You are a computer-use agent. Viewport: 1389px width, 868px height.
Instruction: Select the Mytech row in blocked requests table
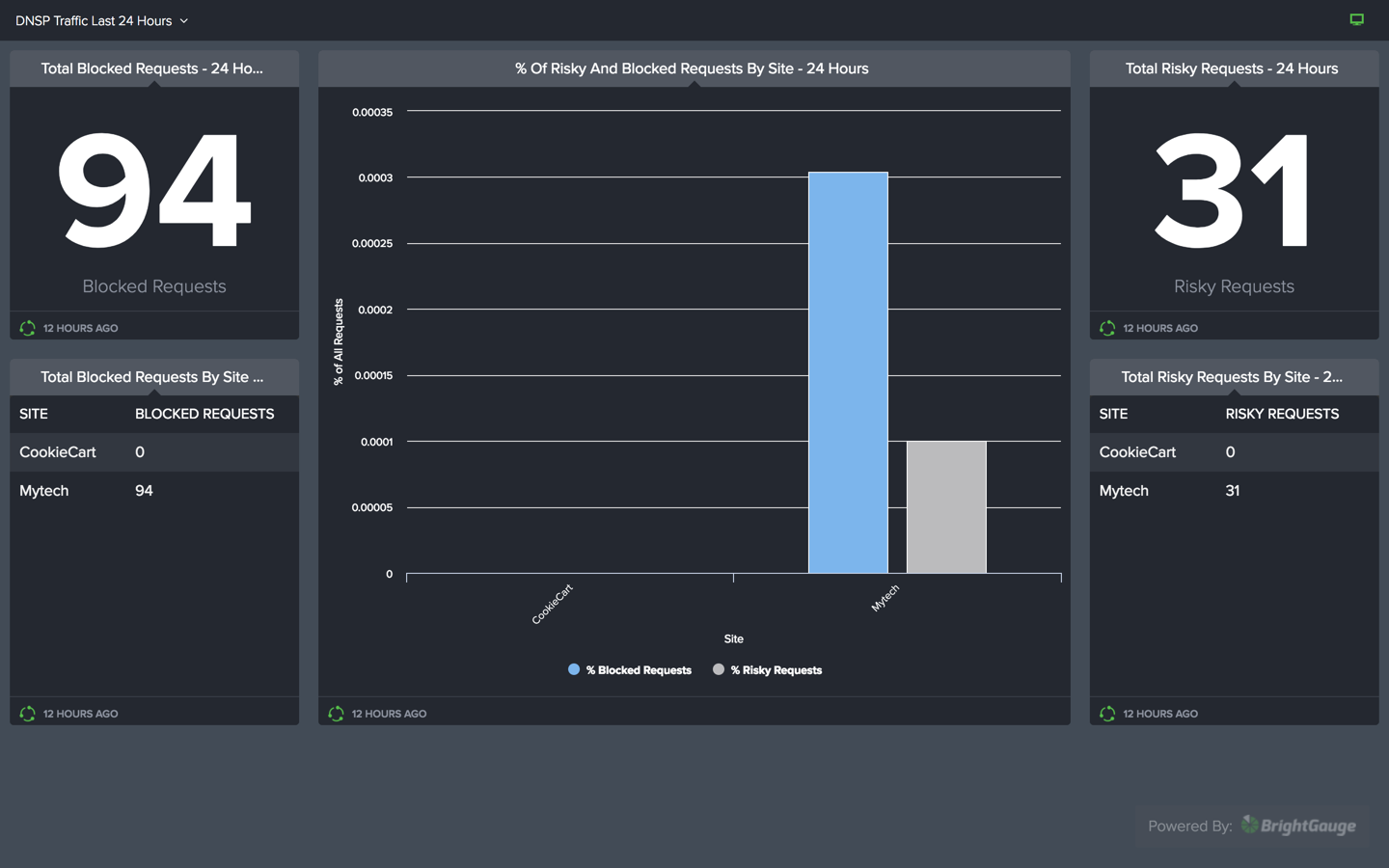pyautogui.click(x=154, y=491)
